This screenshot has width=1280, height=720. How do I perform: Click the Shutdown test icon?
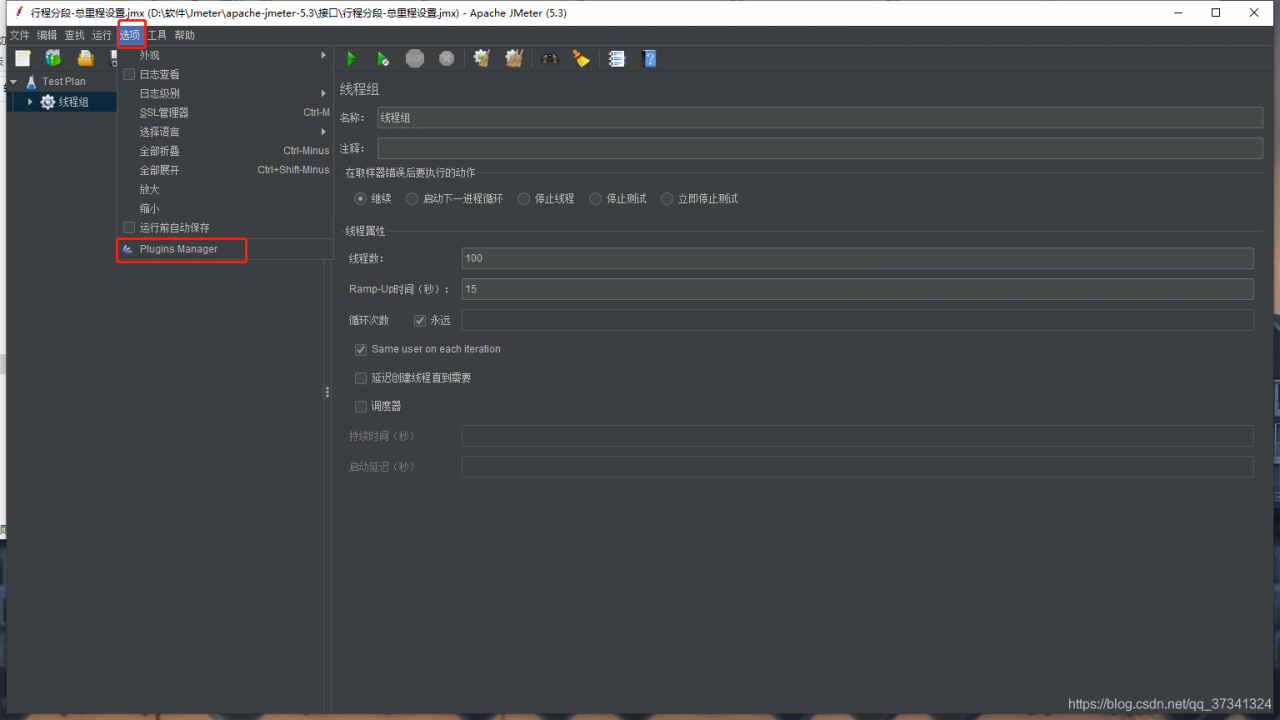[x=446, y=59]
